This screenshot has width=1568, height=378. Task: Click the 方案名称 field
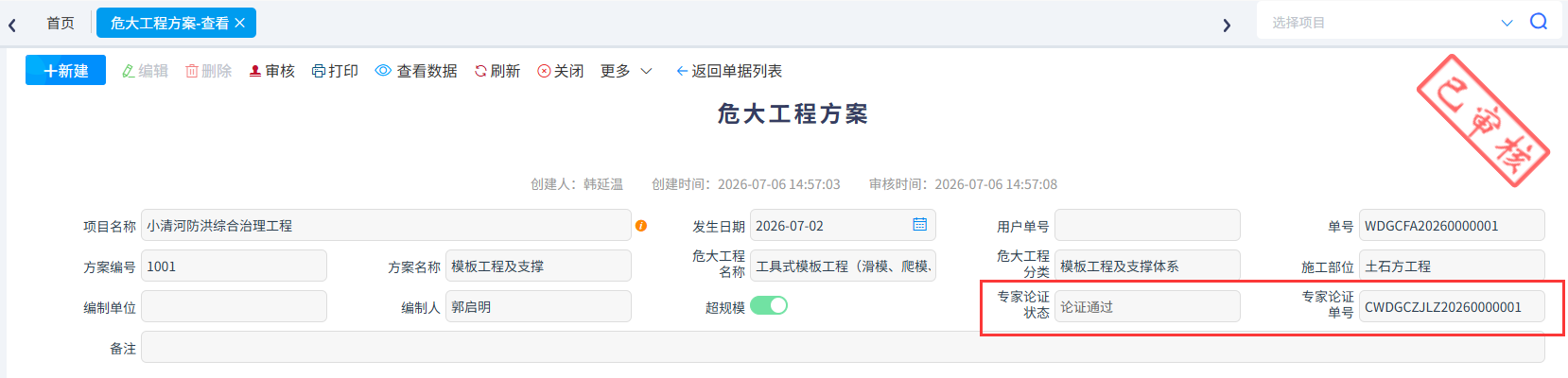click(538, 266)
